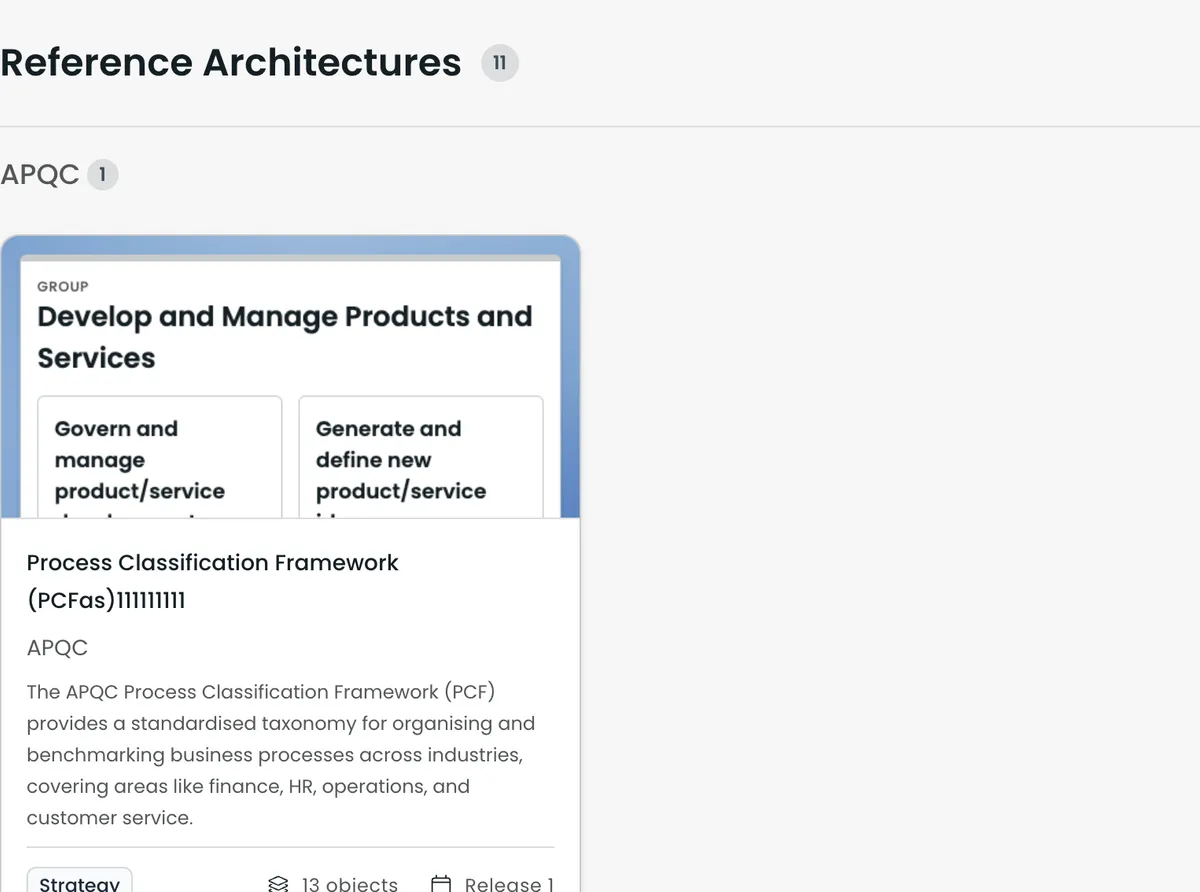The width and height of the screenshot is (1200, 892).
Task: Click the layers icon beside 13 objects
Action: (278, 884)
